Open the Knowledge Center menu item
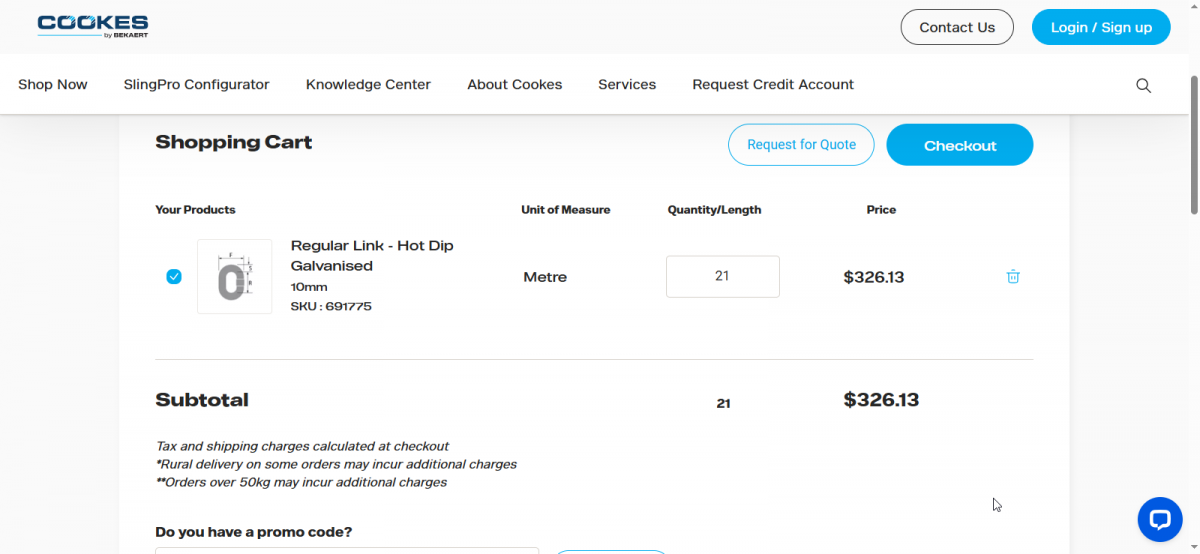Screen dimensions: 1200x554 [368, 85]
